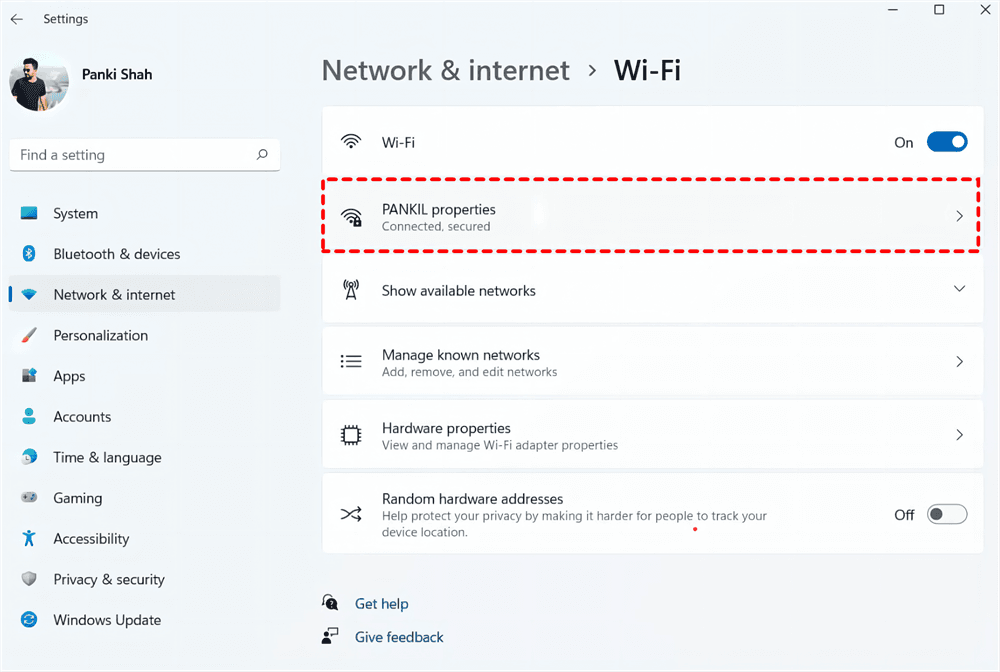Open the Get help link
This screenshot has width=1000, height=672.
point(381,604)
